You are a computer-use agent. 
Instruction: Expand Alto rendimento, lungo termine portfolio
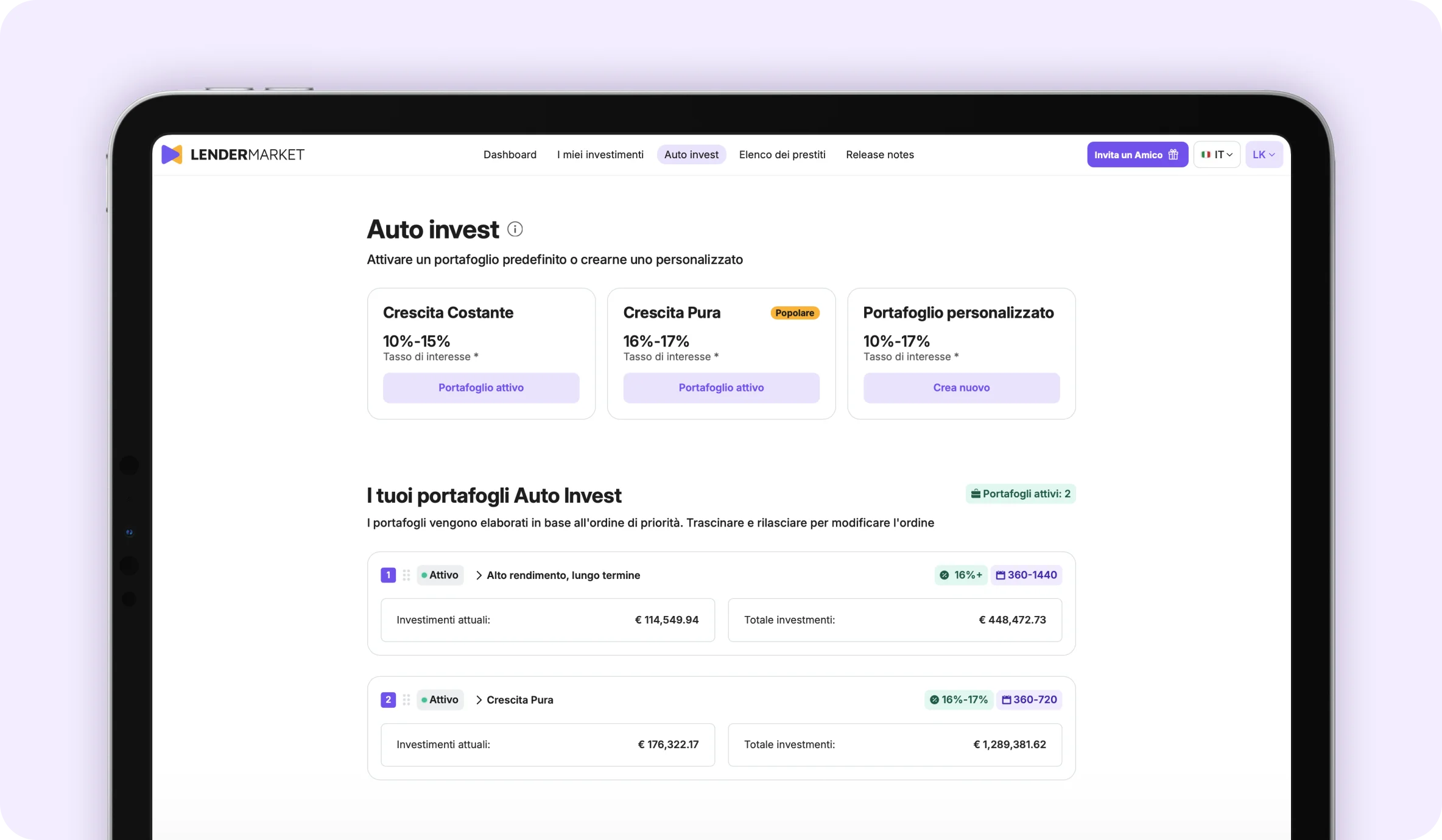tap(479, 575)
